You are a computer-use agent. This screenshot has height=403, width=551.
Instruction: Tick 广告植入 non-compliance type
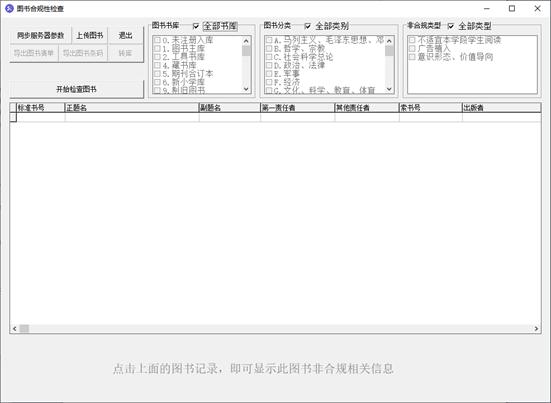tap(429, 48)
